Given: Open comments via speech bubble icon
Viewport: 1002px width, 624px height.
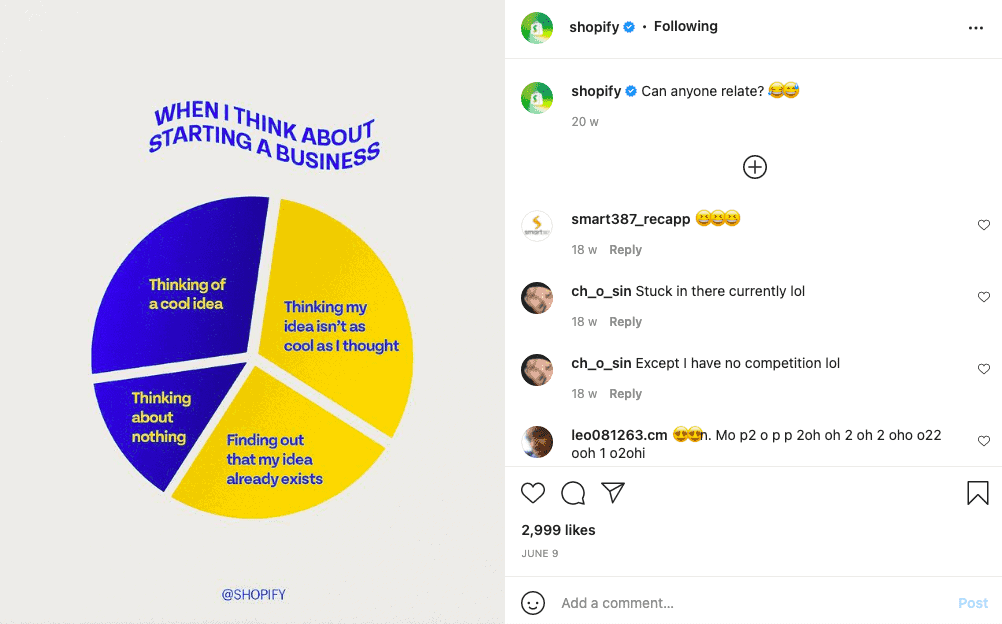Looking at the screenshot, I should point(573,493).
